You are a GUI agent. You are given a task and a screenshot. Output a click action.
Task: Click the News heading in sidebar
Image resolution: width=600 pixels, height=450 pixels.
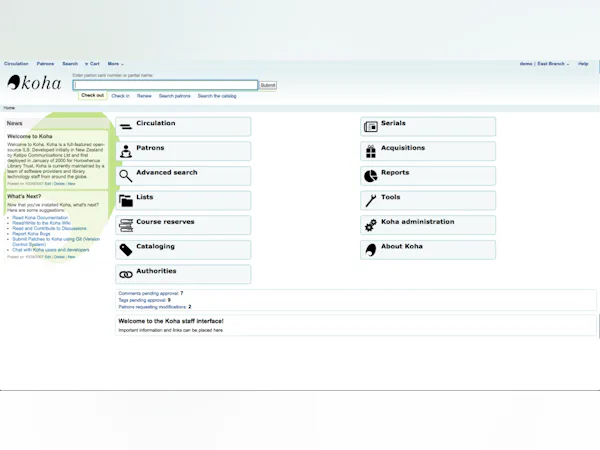pyautogui.click(x=15, y=123)
